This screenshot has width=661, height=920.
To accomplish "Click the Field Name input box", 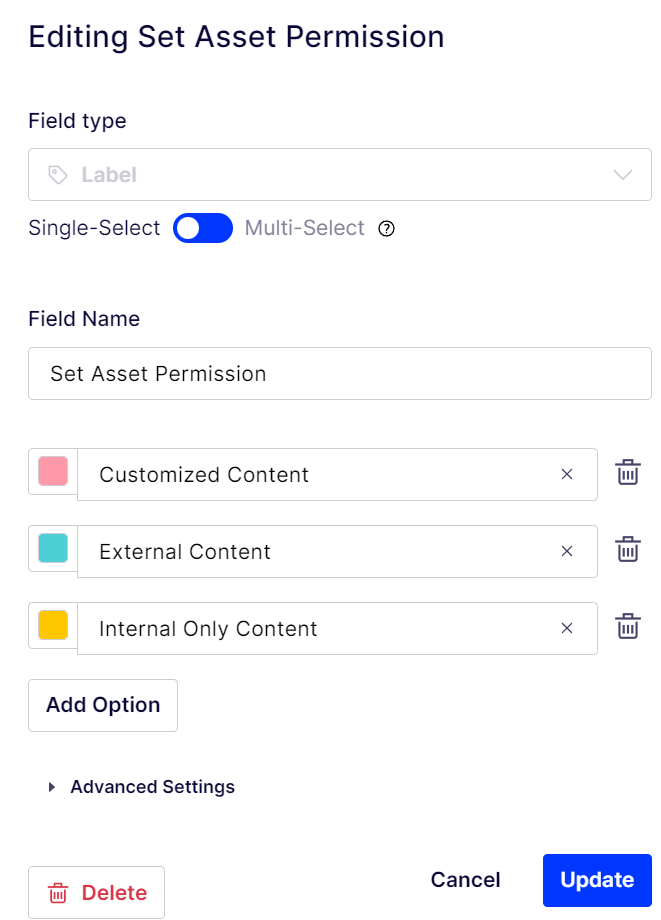I will coord(340,374).
